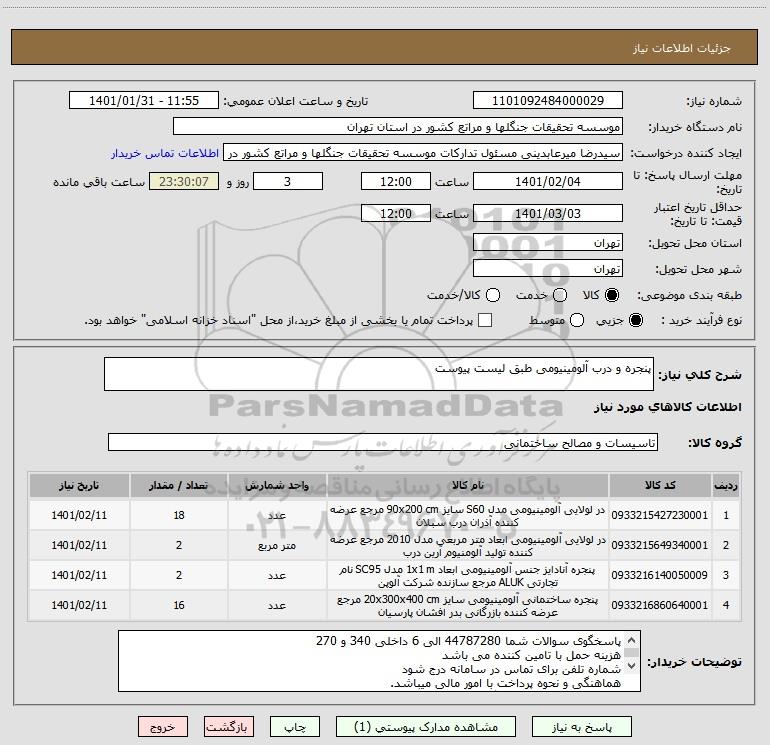The height and width of the screenshot is (745, 770).
Task: Toggle the اسناد خزانه اسلامی payment checkbox
Action: [485, 320]
